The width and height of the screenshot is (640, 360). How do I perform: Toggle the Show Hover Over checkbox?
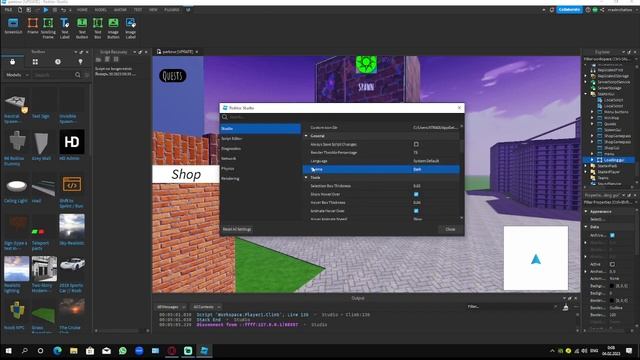pyautogui.click(x=416, y=194)
